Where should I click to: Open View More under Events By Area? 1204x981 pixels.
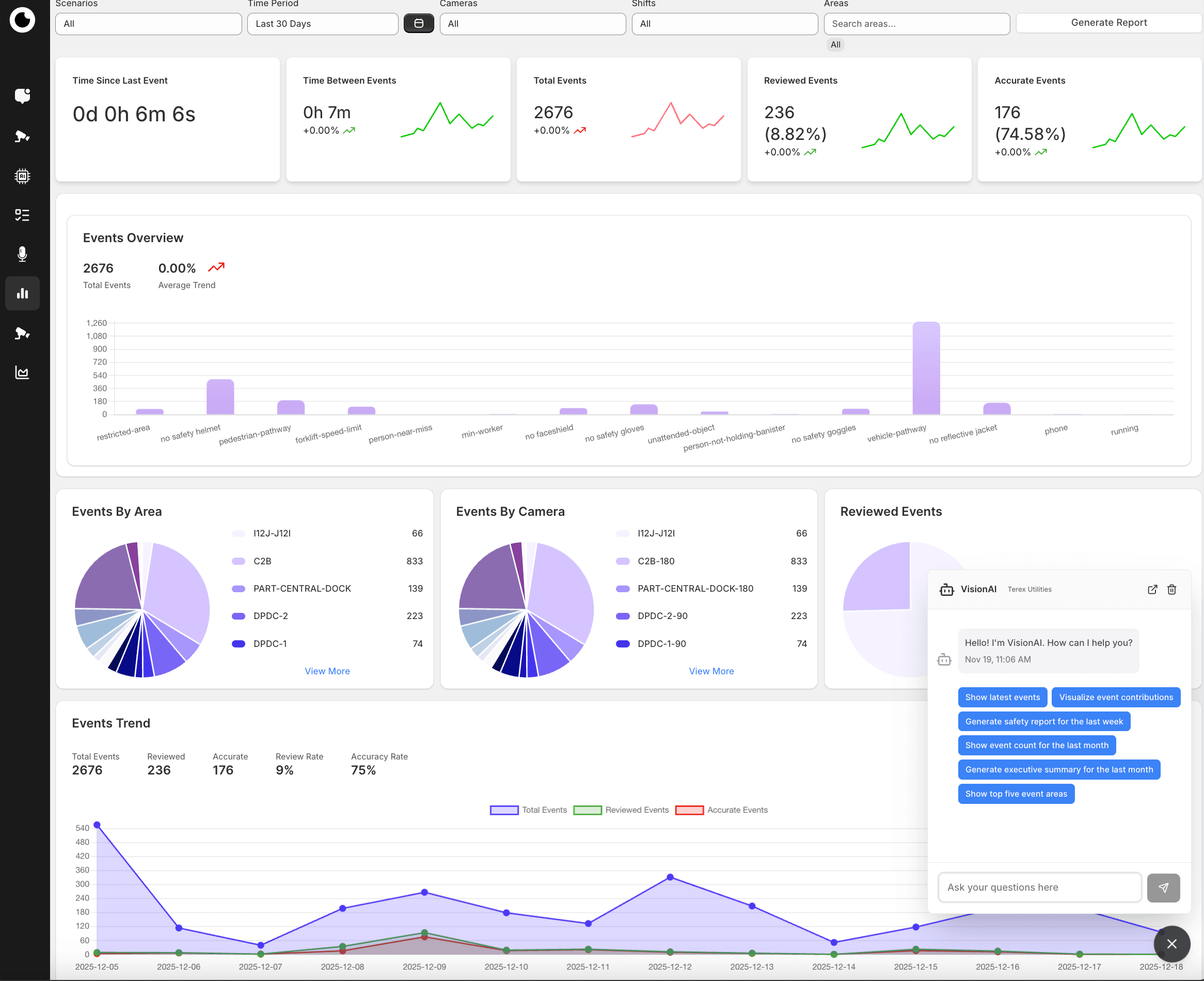[327, 671]
